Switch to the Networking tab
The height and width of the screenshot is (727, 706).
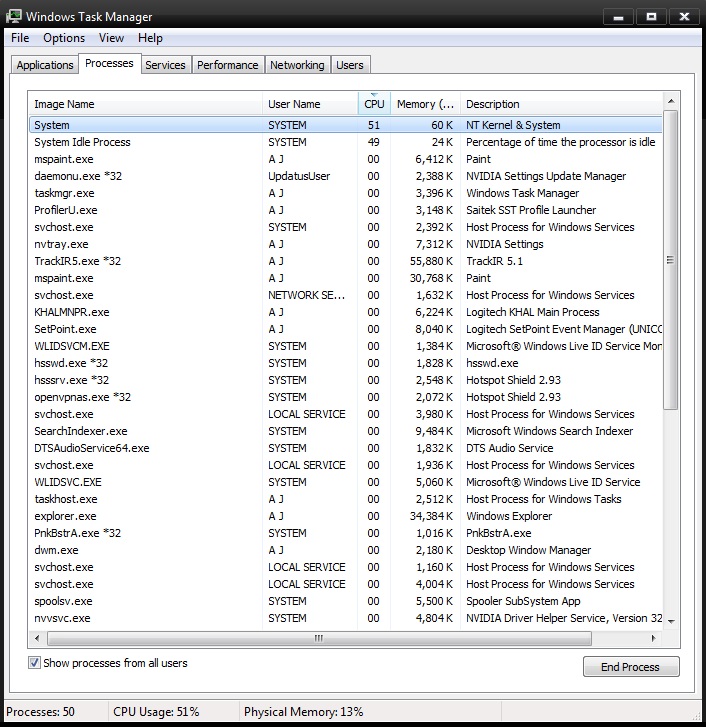(297, 65)
